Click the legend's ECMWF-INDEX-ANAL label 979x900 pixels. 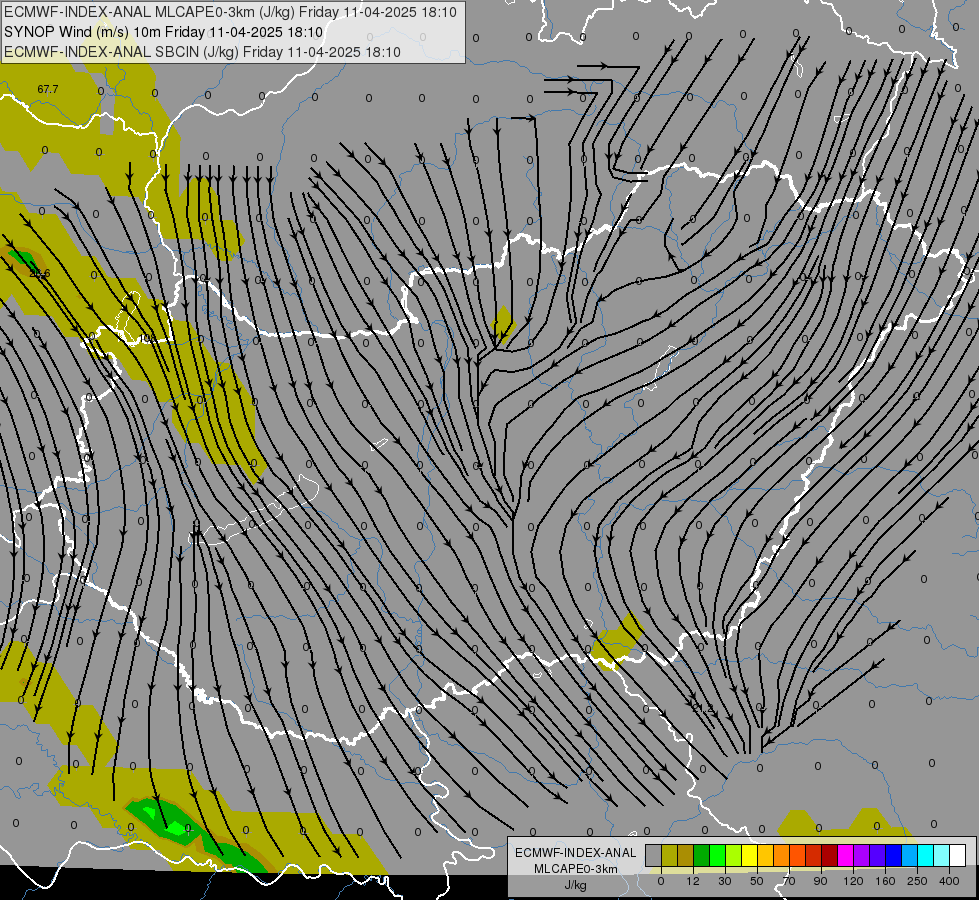576,853
